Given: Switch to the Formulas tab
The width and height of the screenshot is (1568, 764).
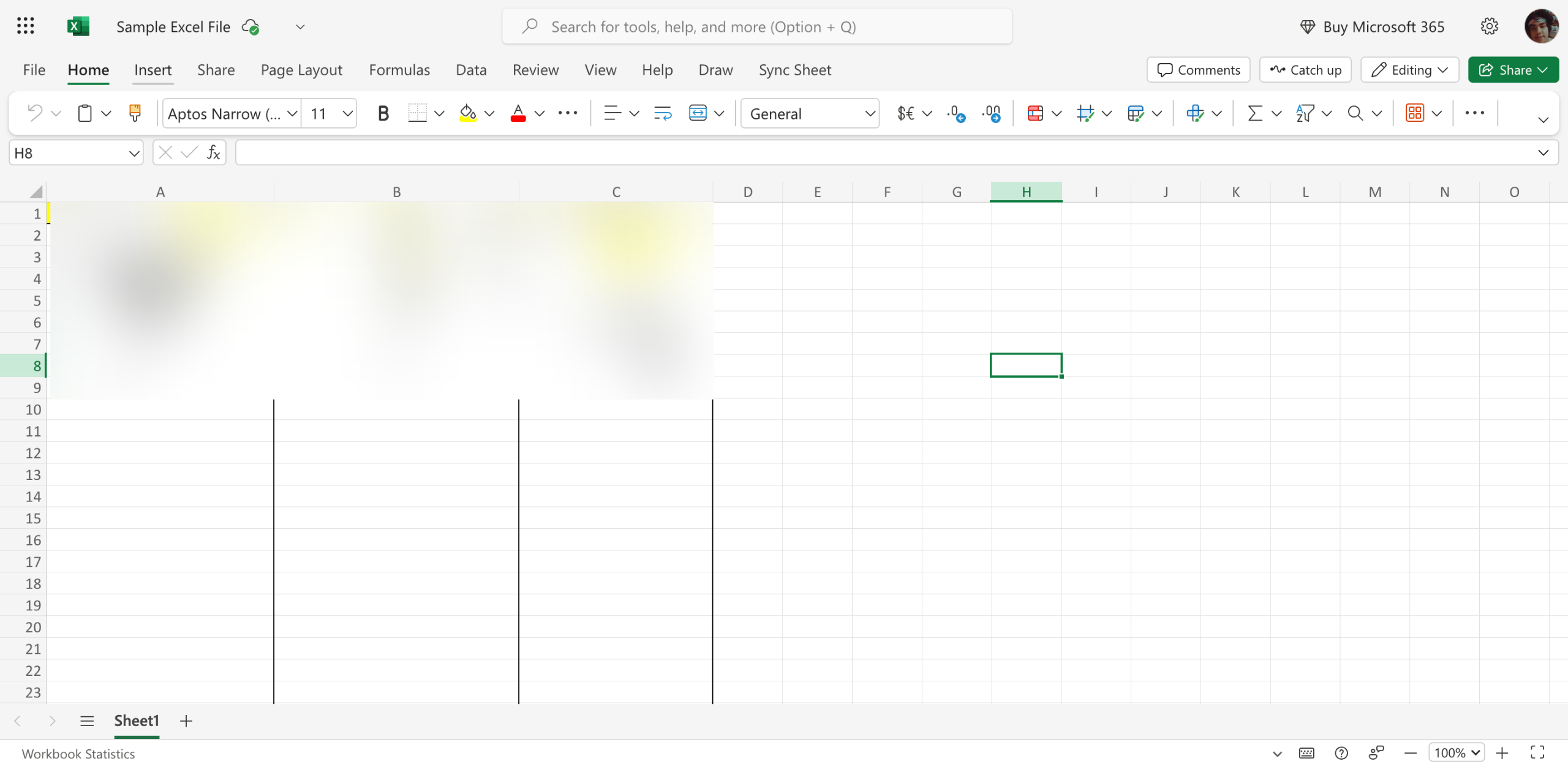Looking at the screenshot, I should (x=399, y=70).
